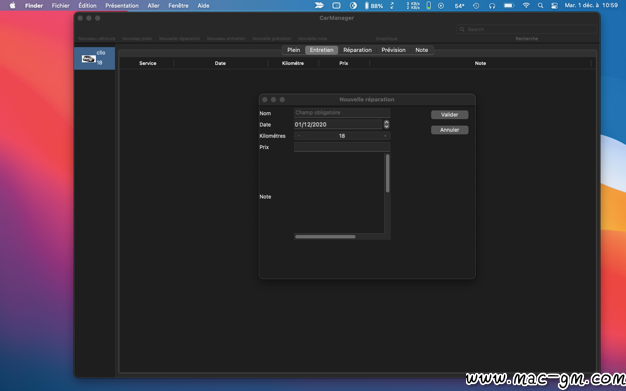This screenshot has height=391, width=626.
Task: Click the Annuler button
Action: 450,130
